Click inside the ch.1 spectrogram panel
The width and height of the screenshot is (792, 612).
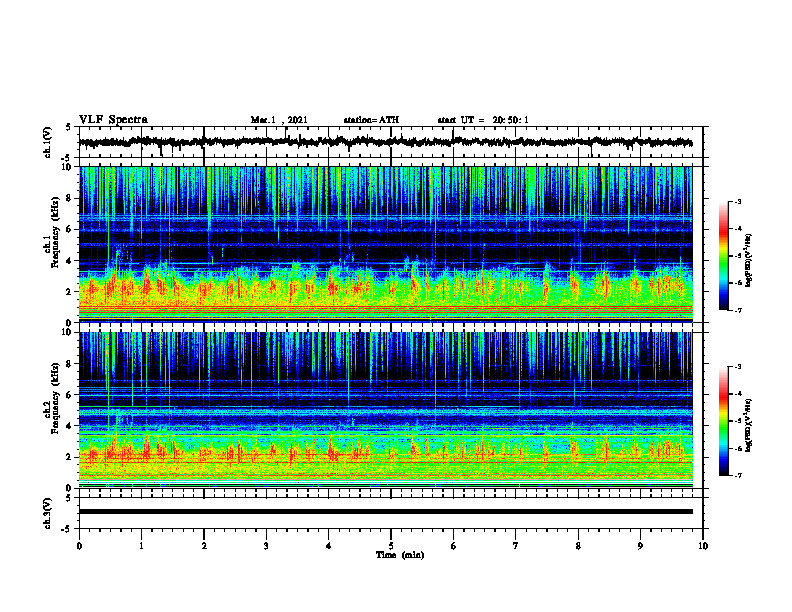(385, 244)
